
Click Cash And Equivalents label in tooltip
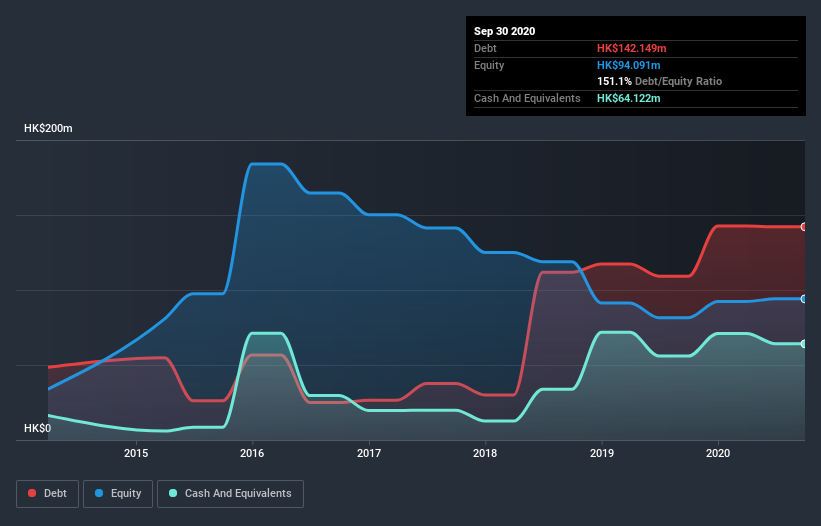tap(527, 98)
